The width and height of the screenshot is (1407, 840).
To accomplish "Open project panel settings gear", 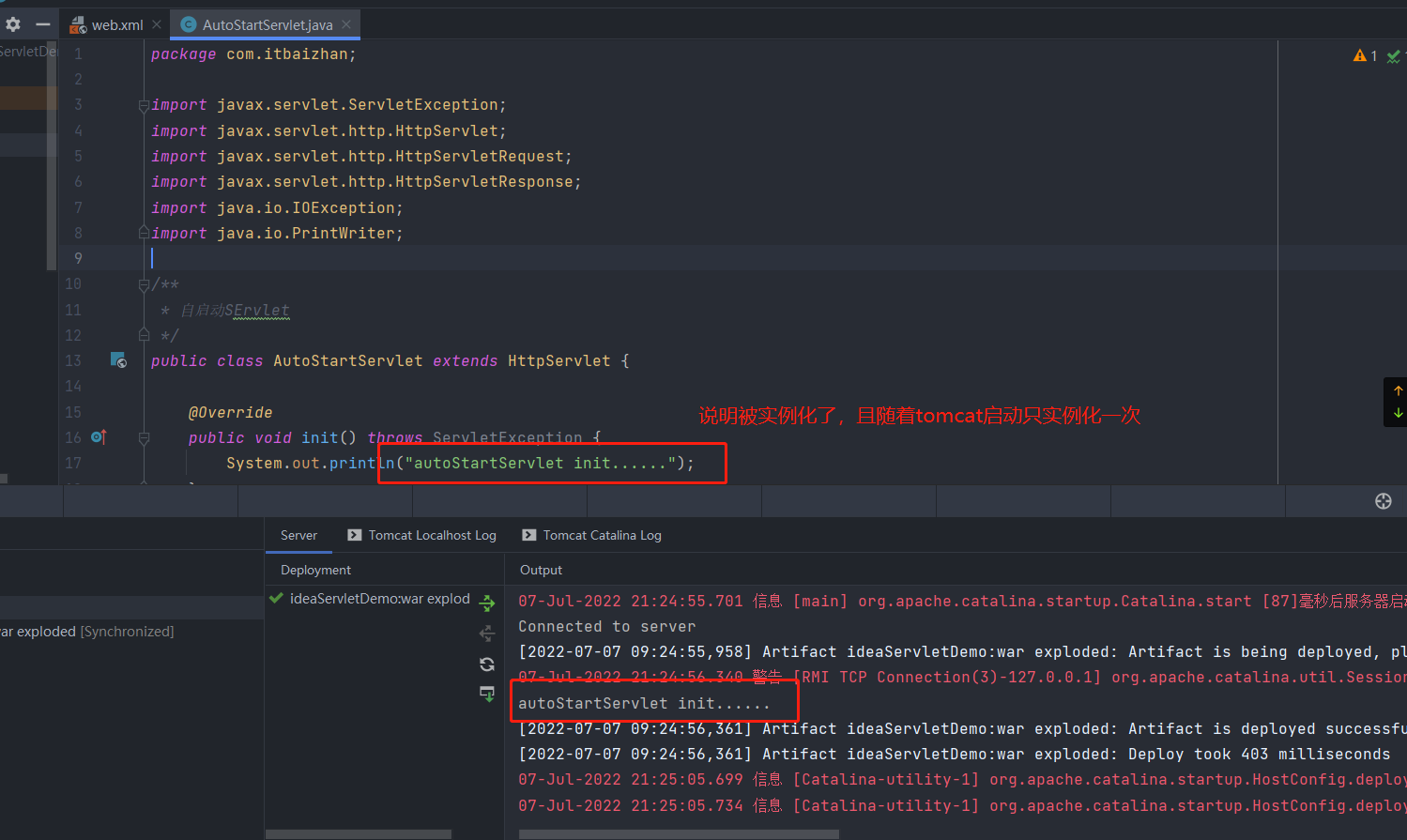I will (x=13, y=24).
